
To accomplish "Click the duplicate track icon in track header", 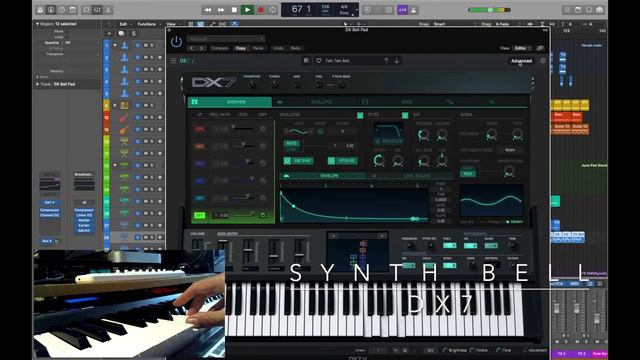I will coord(121,33).
